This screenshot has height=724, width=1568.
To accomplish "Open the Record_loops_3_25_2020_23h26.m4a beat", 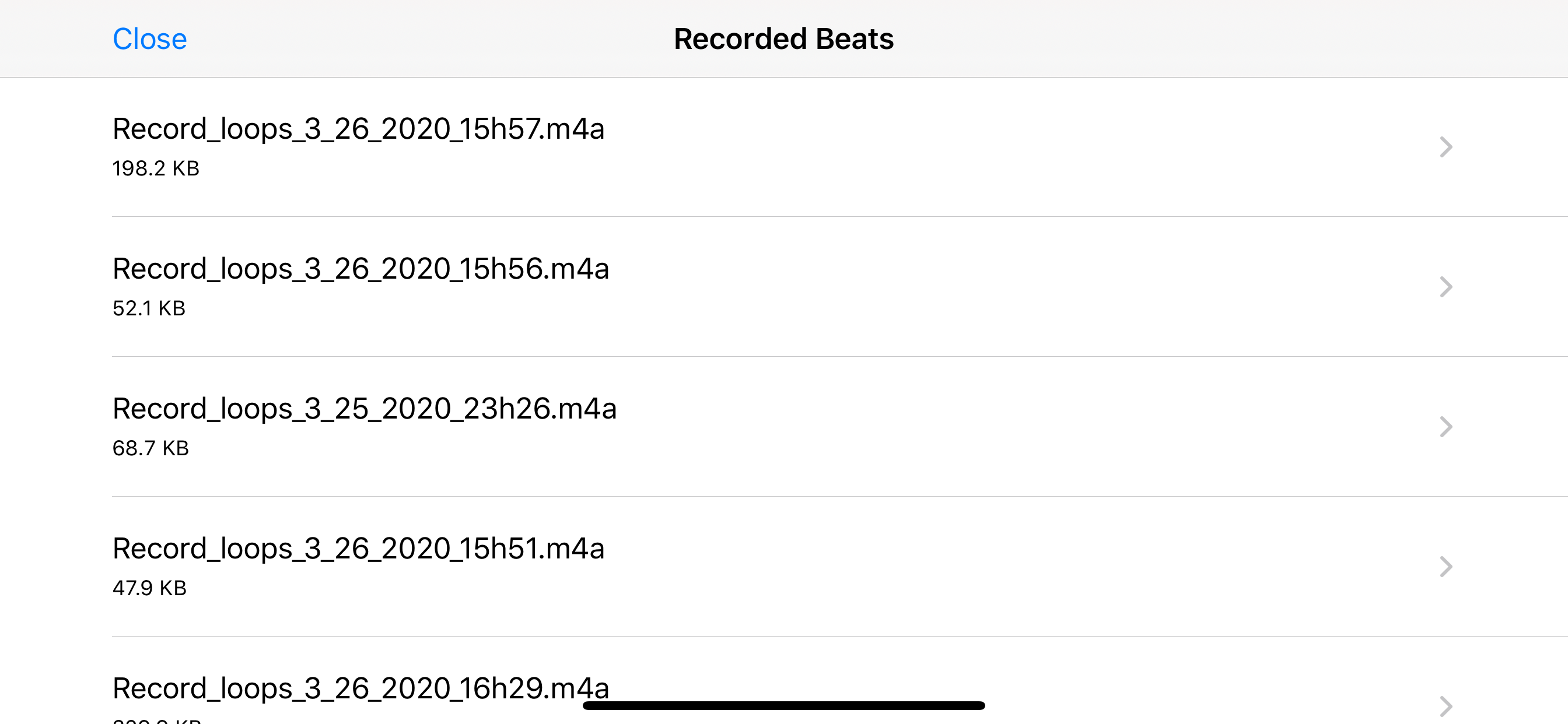I will (x=364, y=409).
